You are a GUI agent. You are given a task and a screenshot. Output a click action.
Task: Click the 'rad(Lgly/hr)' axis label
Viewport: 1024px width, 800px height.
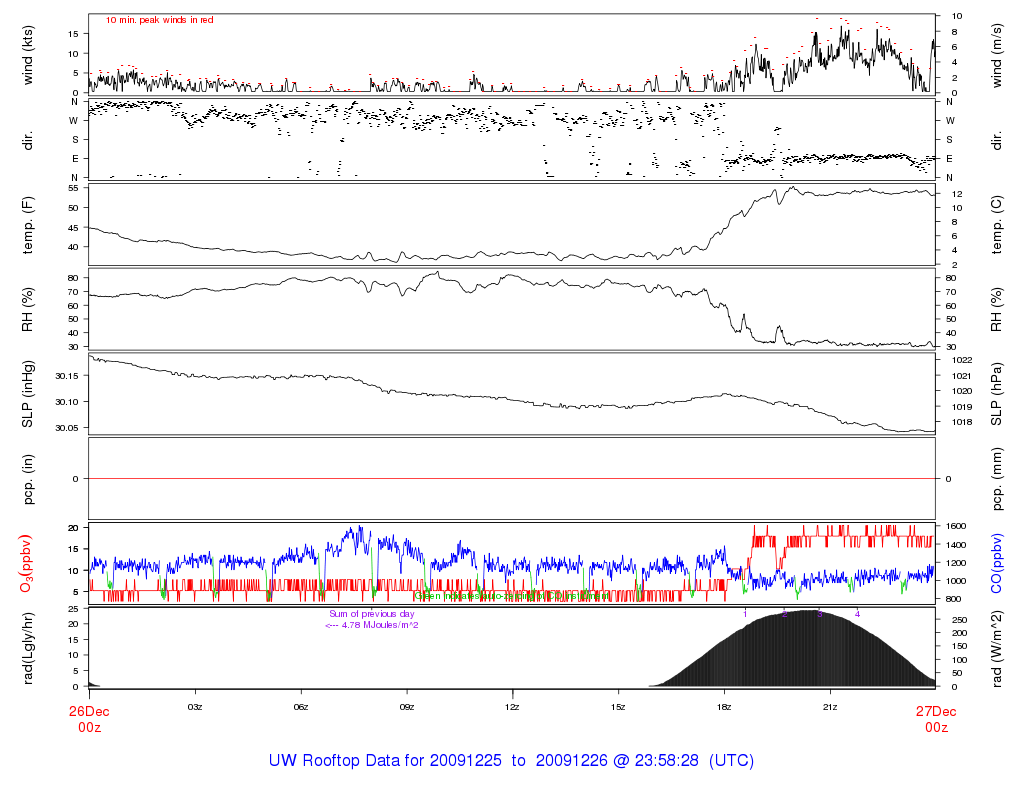pos(27,648)
